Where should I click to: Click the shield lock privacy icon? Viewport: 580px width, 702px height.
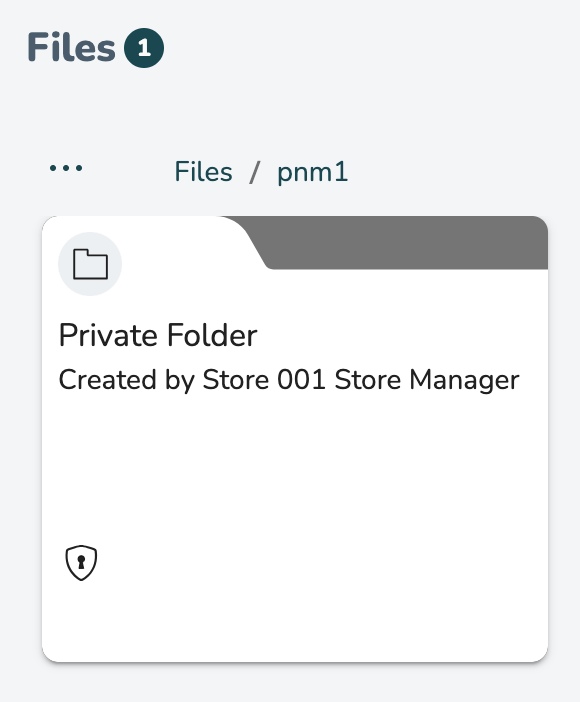point(81,563)
